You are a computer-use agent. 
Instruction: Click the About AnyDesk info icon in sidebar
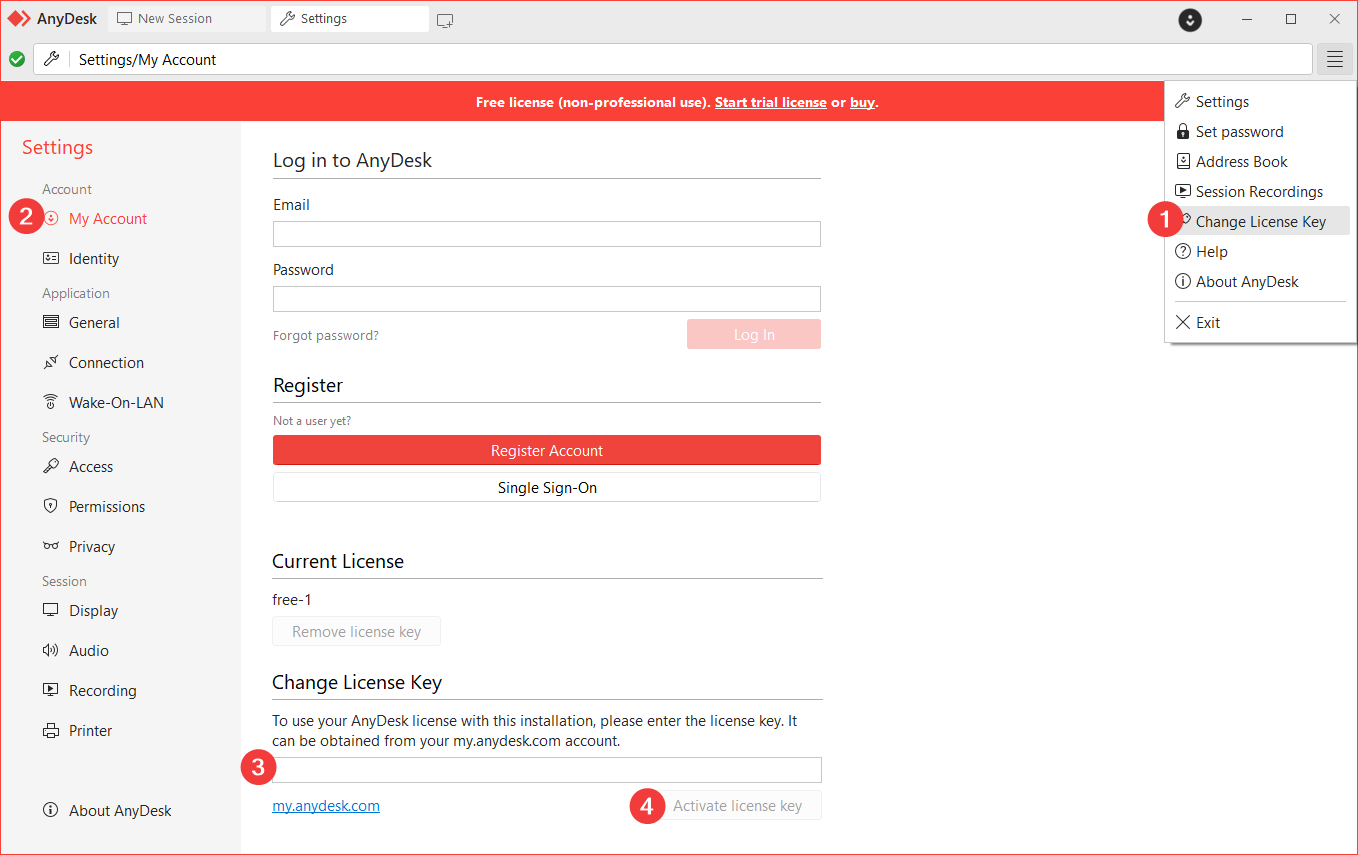(51, 810)
